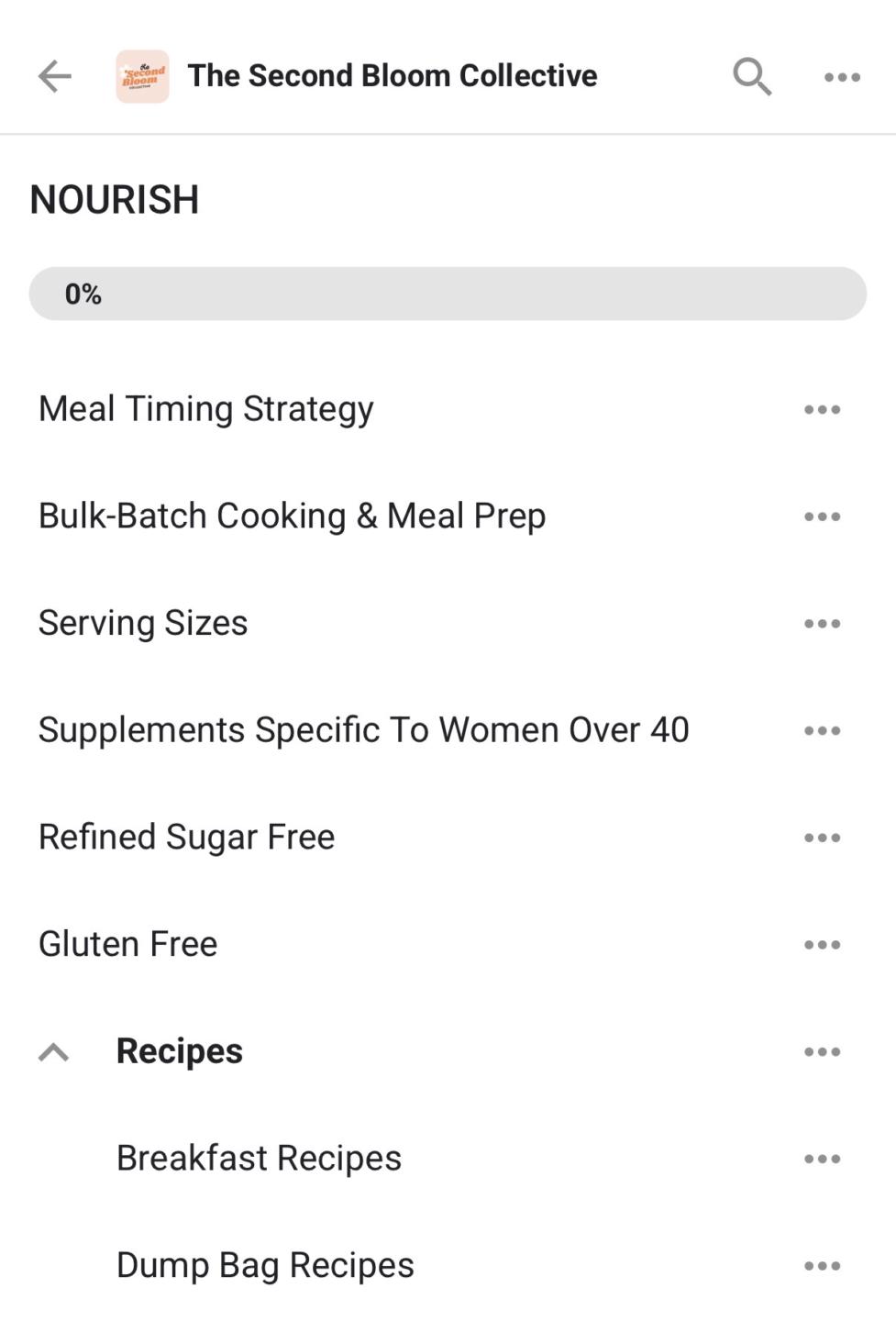Open options for Supplements Specific To Women
Viewport: 896px width, 1321px height.
pos(821,731)
